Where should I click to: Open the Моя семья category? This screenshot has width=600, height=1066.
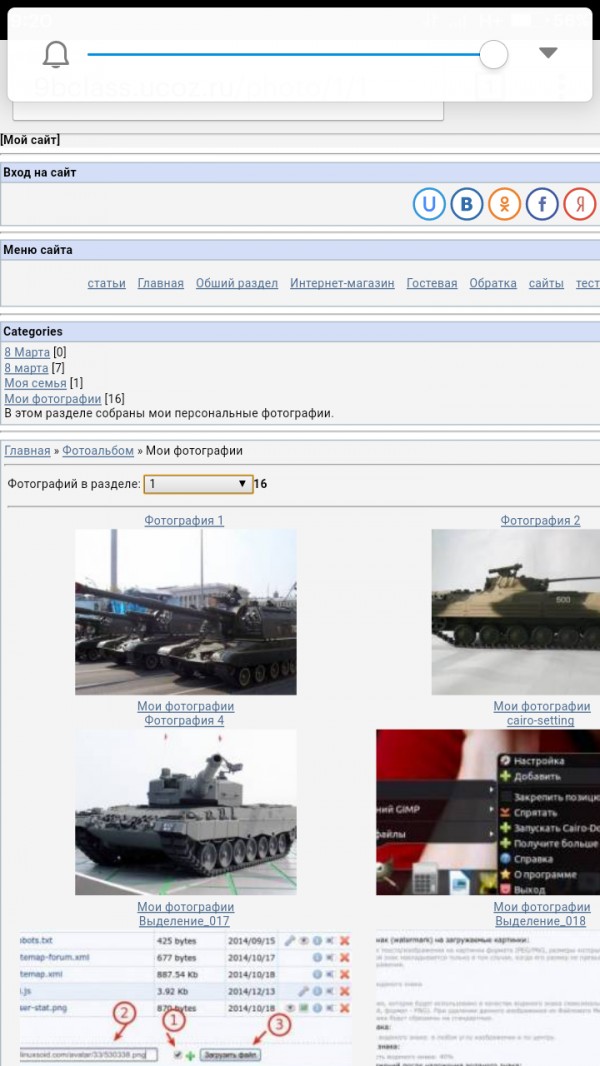click(35, 383)
